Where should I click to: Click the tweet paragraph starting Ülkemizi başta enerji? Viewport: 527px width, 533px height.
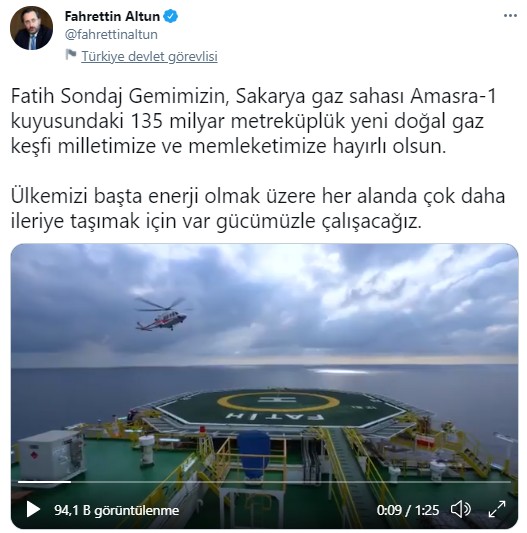pos(258,209)
